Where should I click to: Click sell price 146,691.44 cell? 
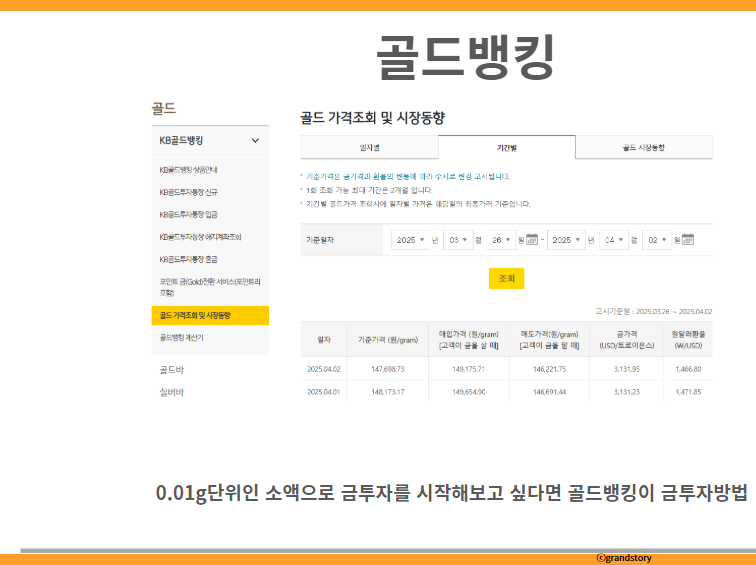(x=549, y=391)
